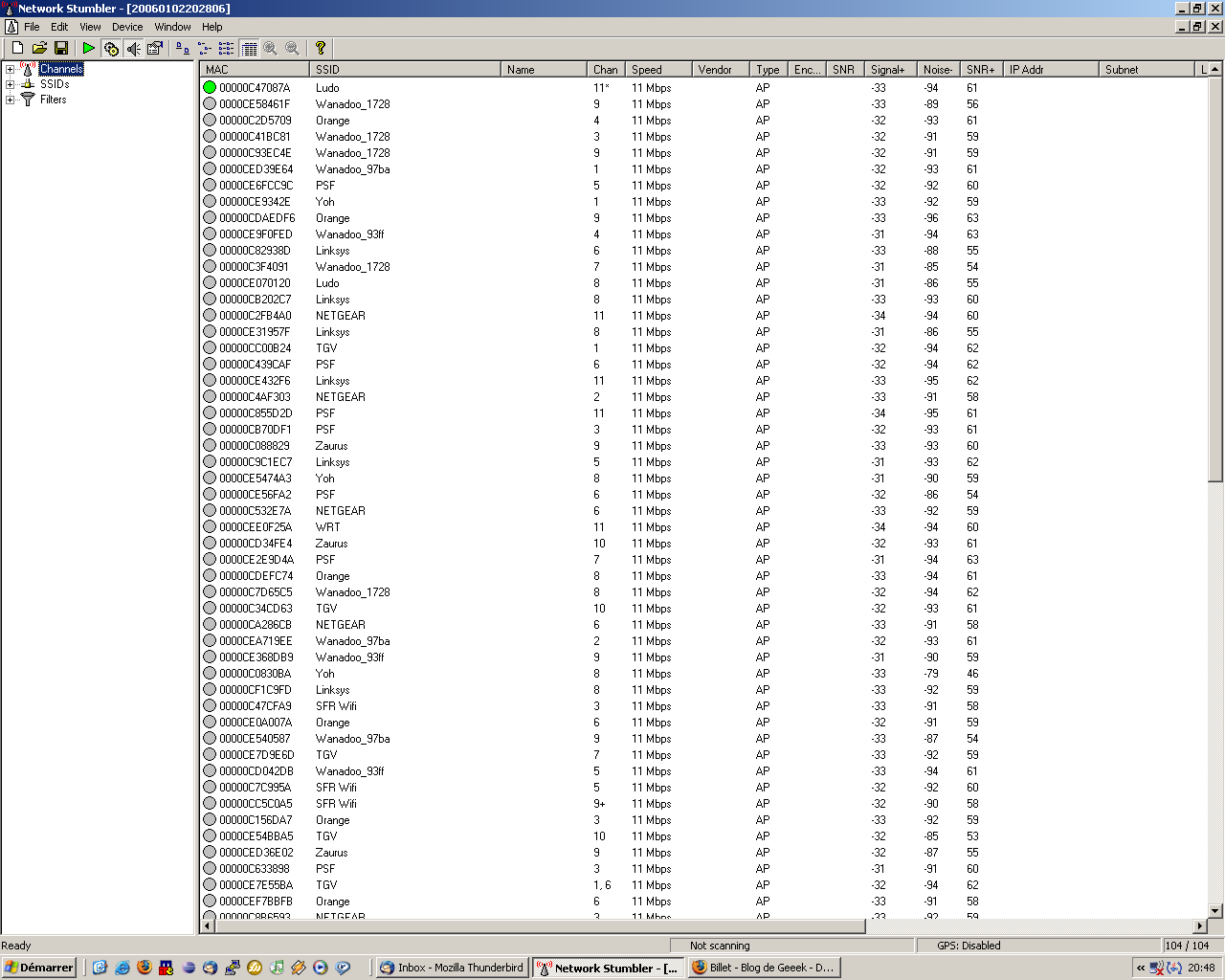Switch to the List view icon
Screen dimensions: 1225x980
[x=227, y=48]
